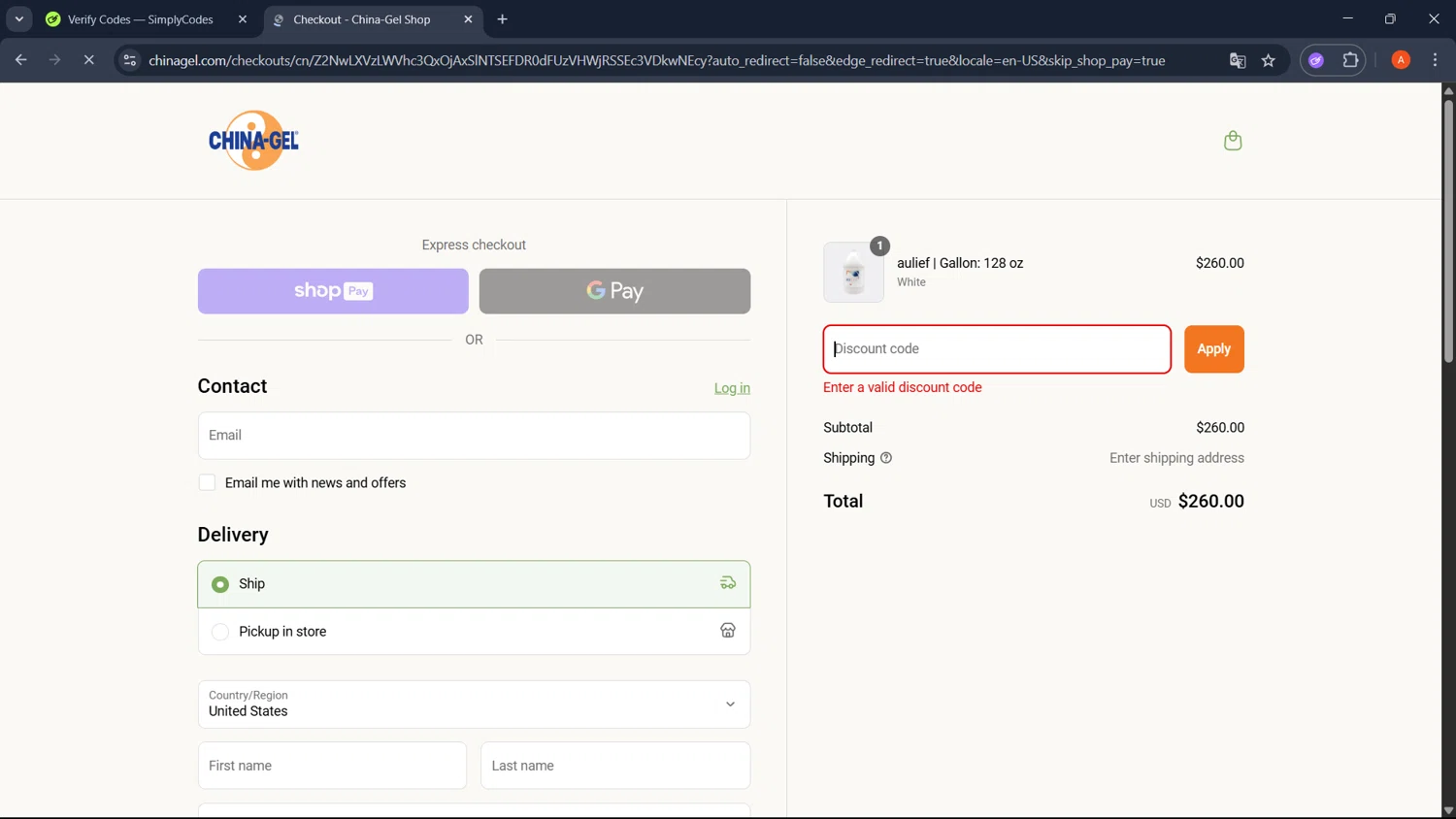
Task: Select the Checkout China-Gel Shop tab
Action: (x=362, y=19)
